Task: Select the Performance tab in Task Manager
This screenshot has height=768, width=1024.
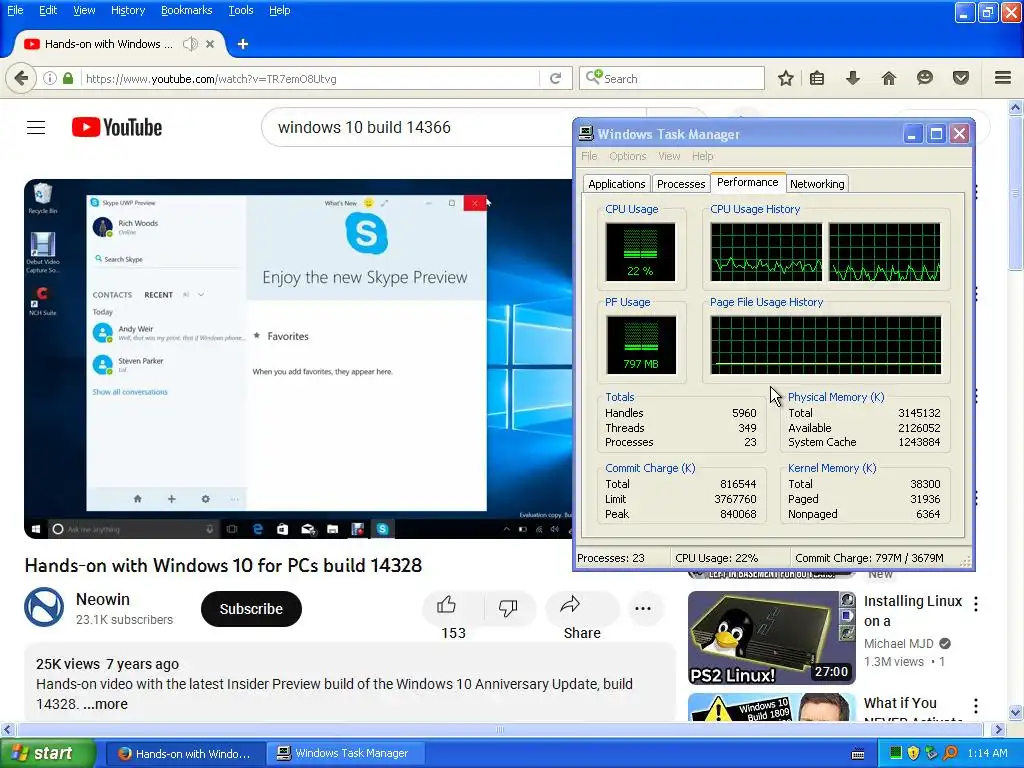Action: [x=748, y=182]
